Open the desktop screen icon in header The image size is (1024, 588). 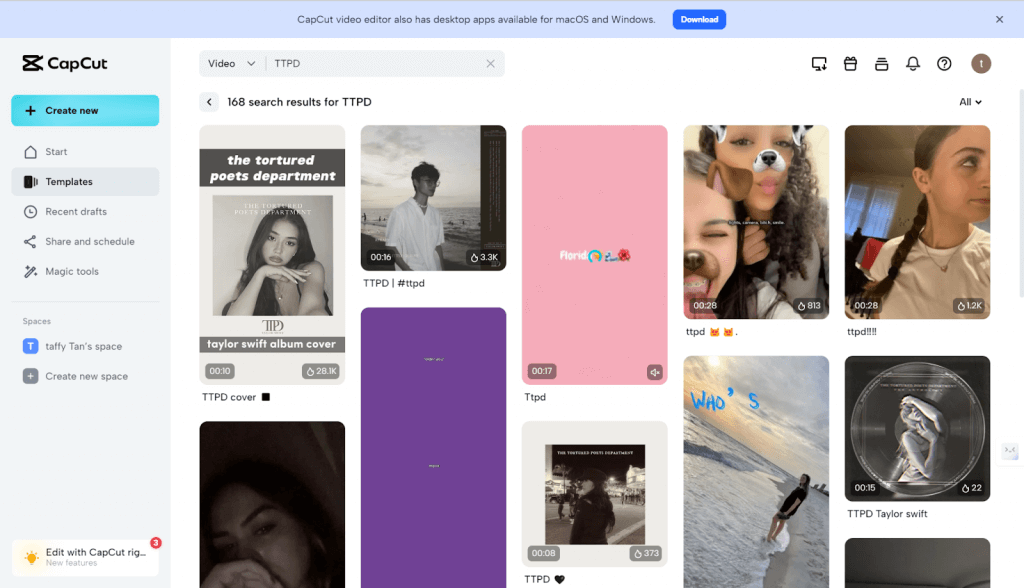819,64
